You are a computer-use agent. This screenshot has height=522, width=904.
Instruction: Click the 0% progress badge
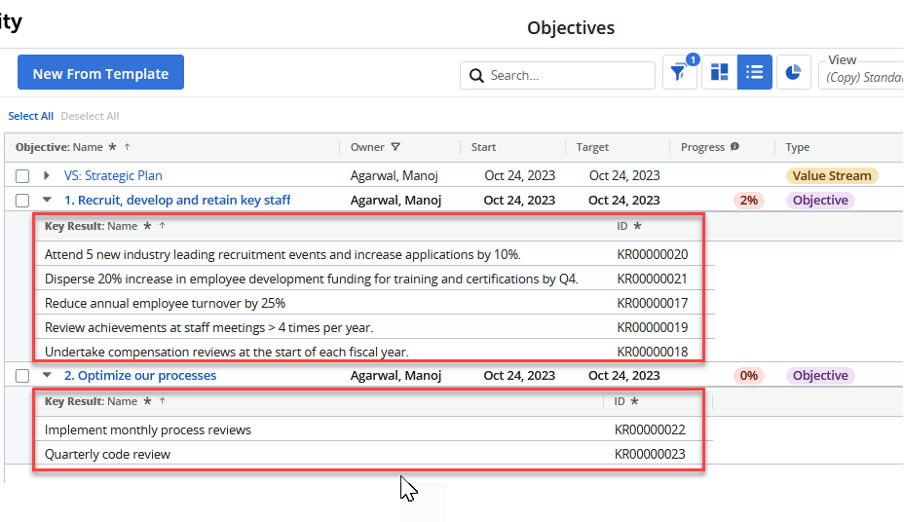click(x=748, y=375)
